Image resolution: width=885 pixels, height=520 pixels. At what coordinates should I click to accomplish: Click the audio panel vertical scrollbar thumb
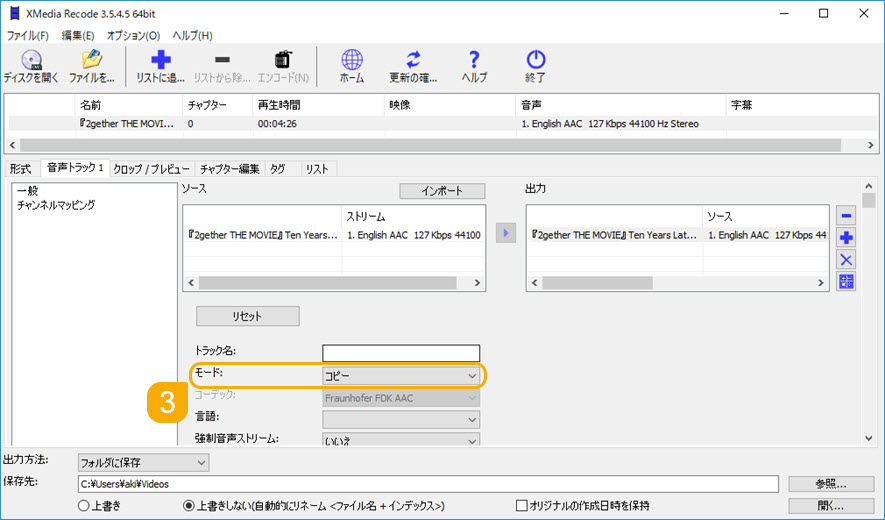coord(869,201)
